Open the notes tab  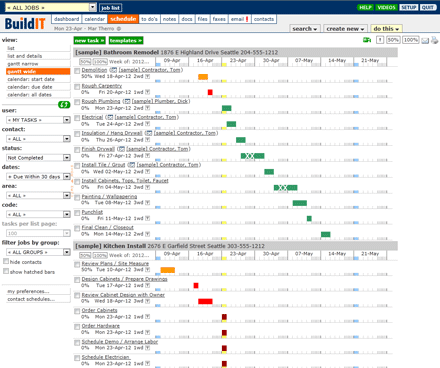coord(169,19)
